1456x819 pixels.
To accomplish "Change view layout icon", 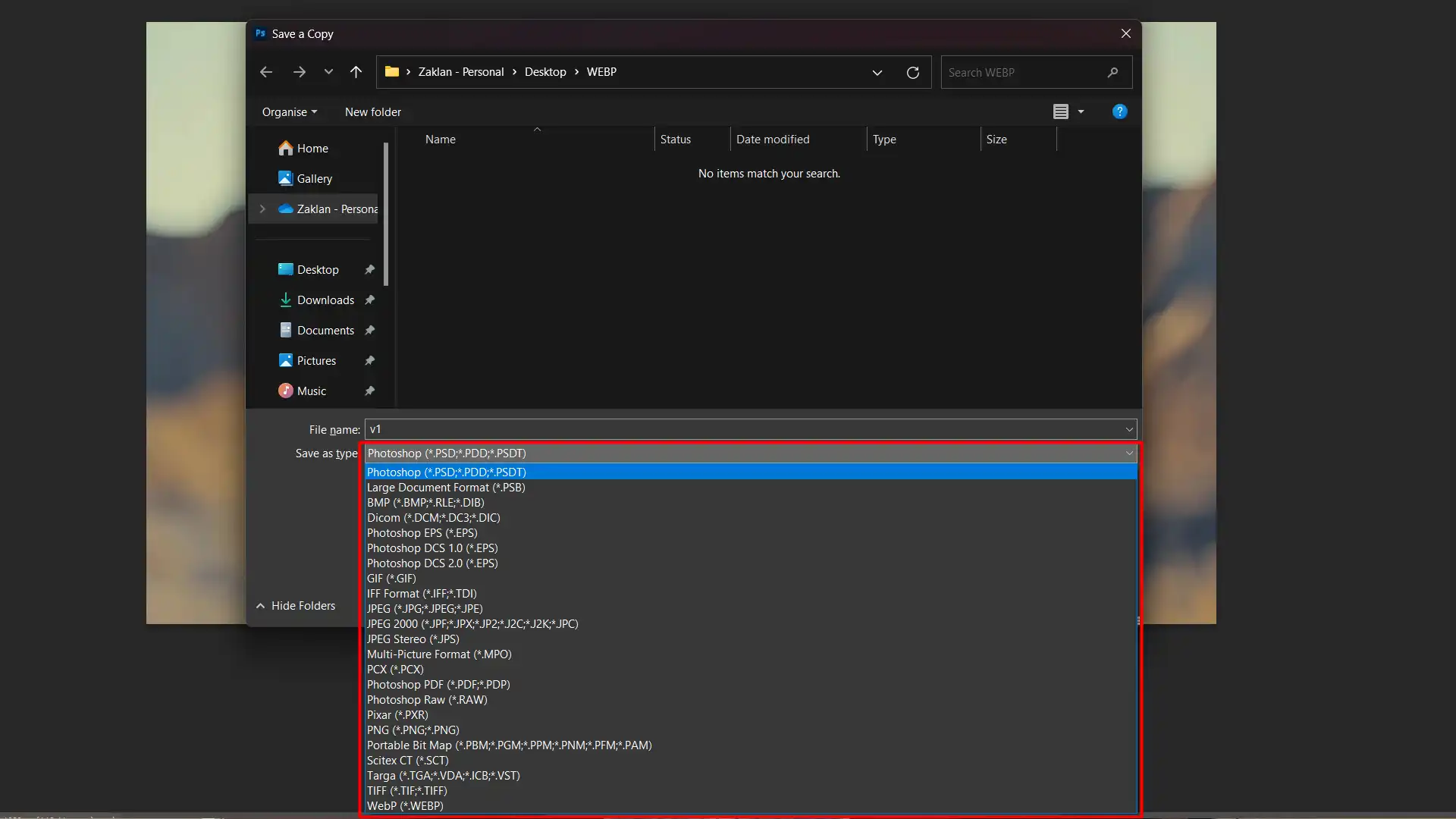I will point(1061,112).
